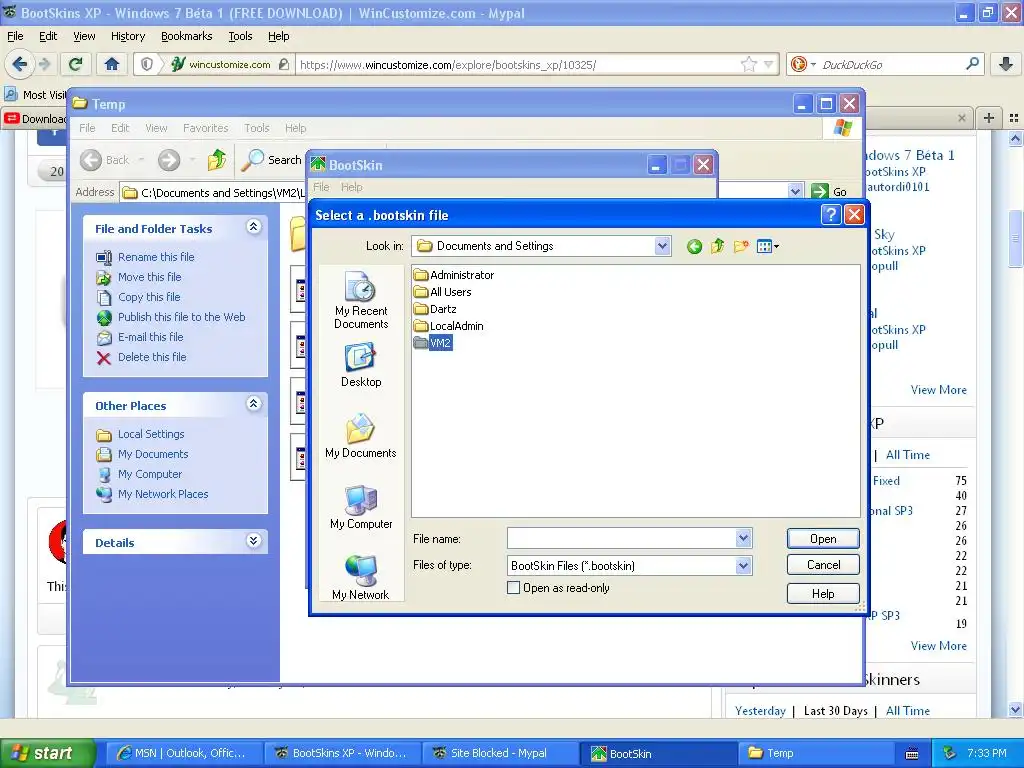Viewport: 1024px width, 768px height.
Task: Open the browser File menu
Action: pos(15,36)
